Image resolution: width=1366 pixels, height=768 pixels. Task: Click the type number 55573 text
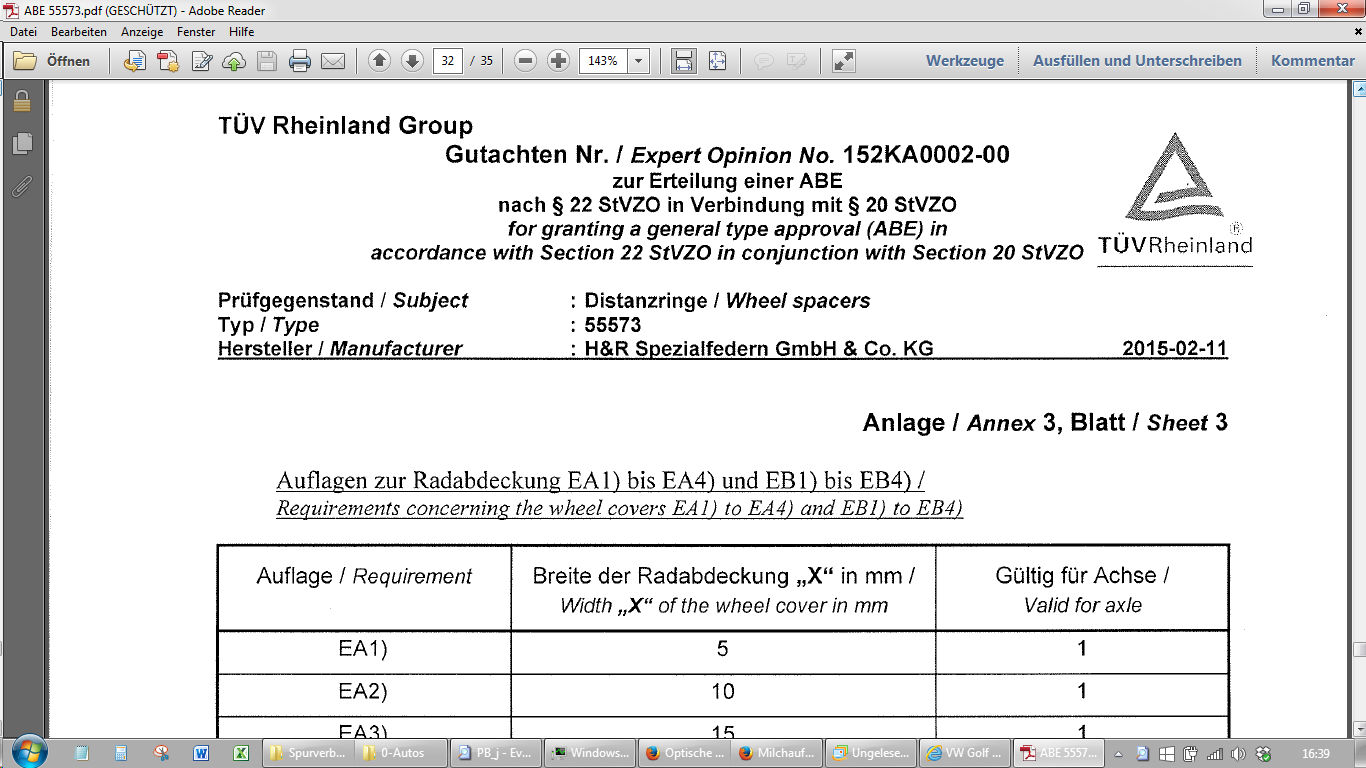613,325
